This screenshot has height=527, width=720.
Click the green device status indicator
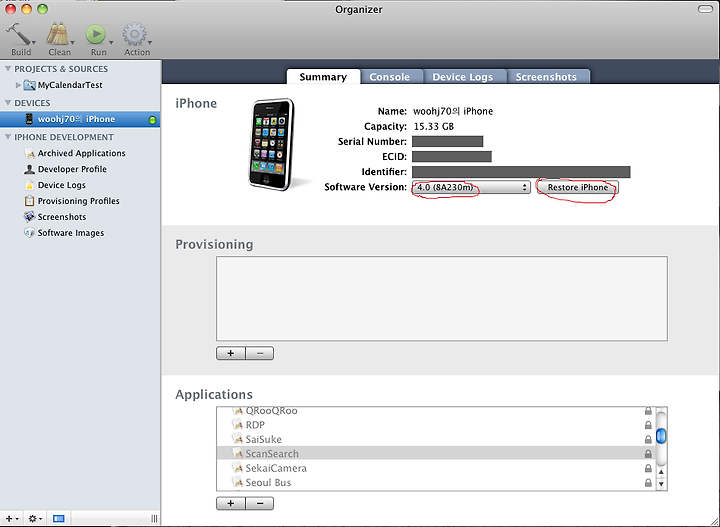(x=152, y=120)
